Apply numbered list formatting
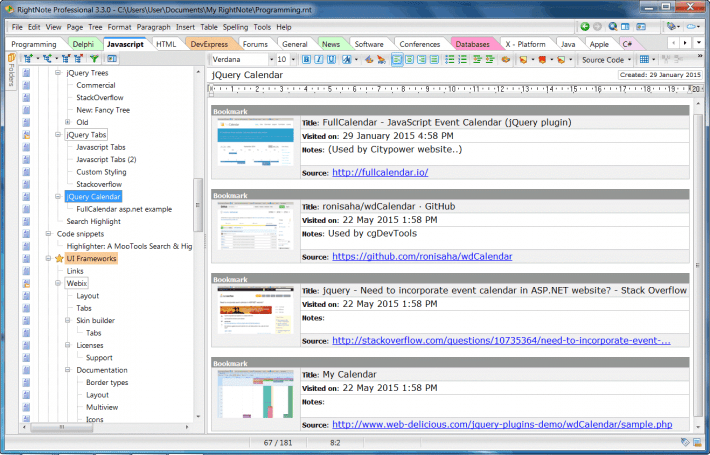The height and width of the screenshot is (455, 710). click(462, 59)
